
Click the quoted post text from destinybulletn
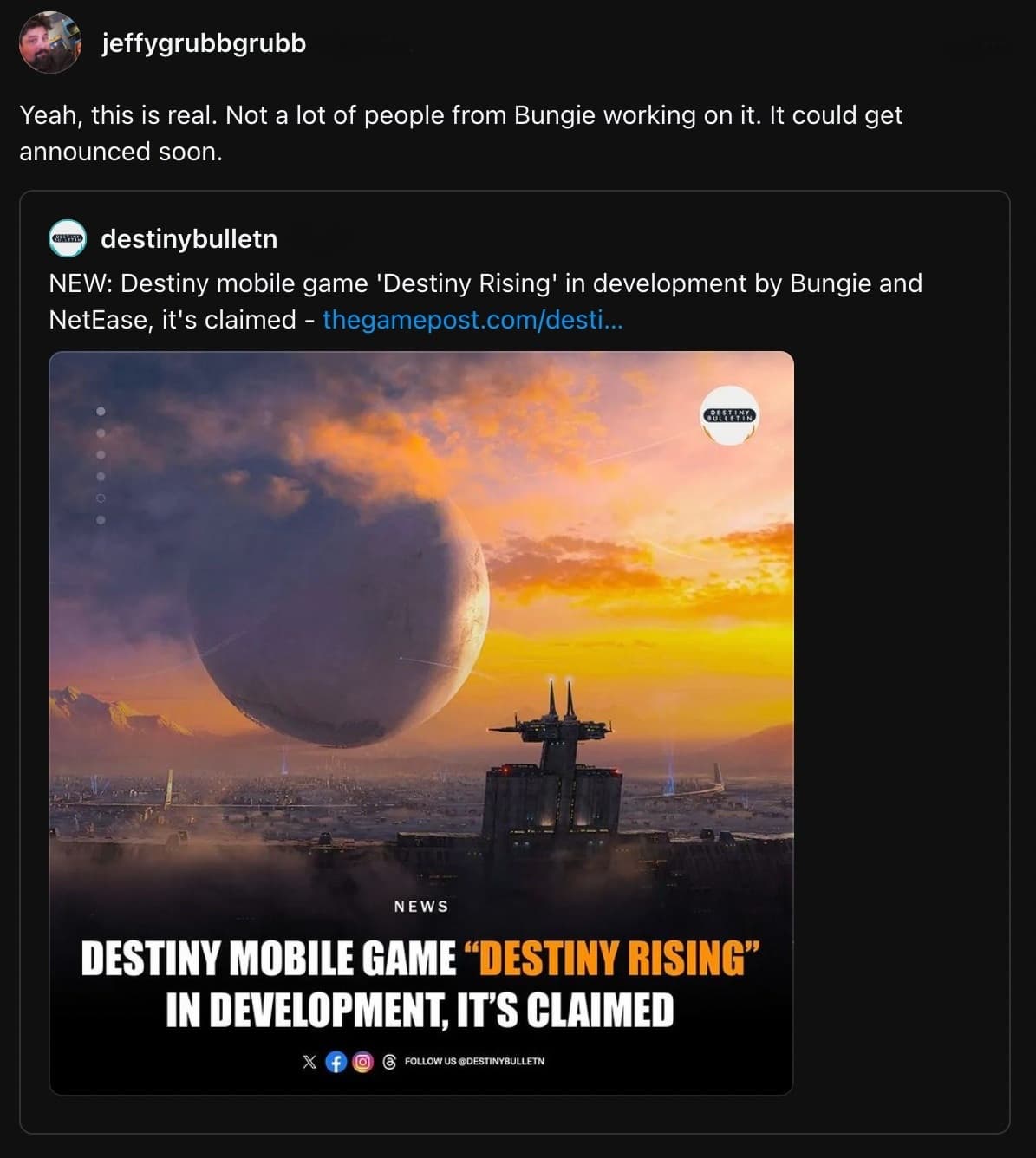pos(485,302)
